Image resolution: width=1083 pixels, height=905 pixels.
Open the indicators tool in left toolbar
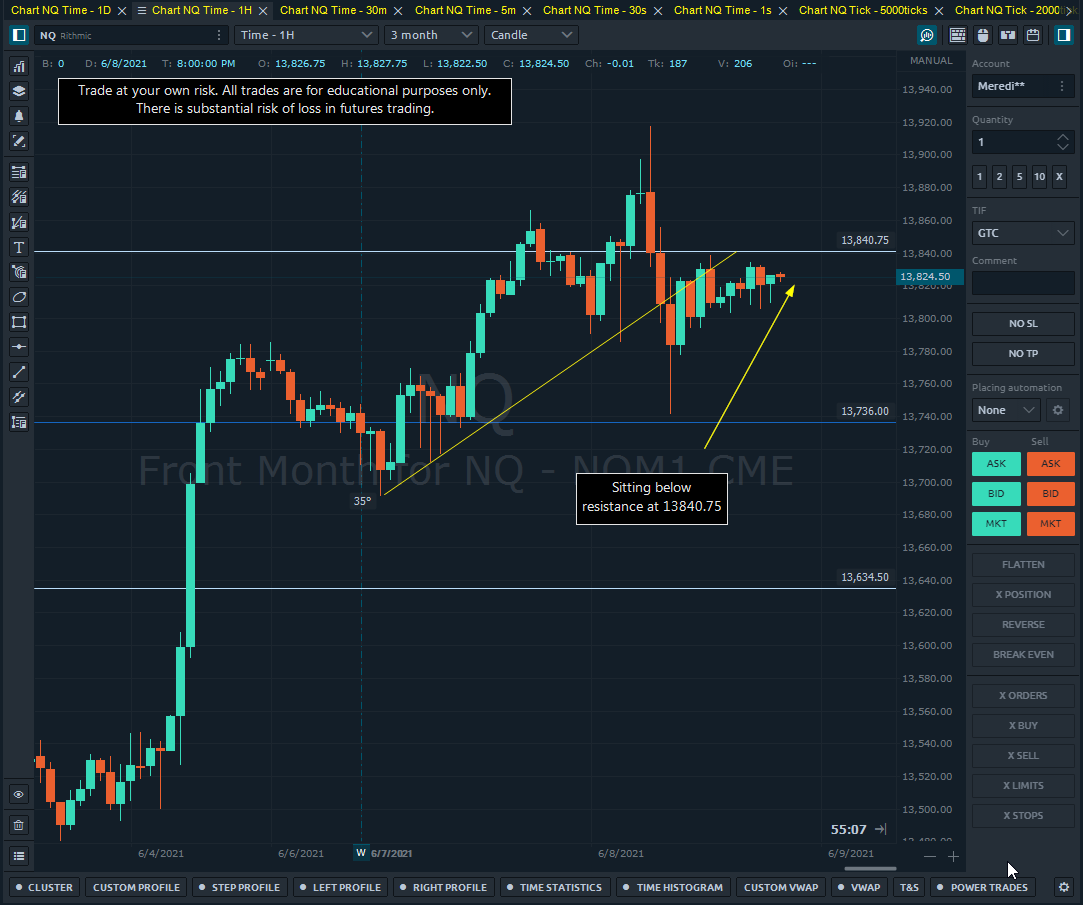tap(19, 66)
